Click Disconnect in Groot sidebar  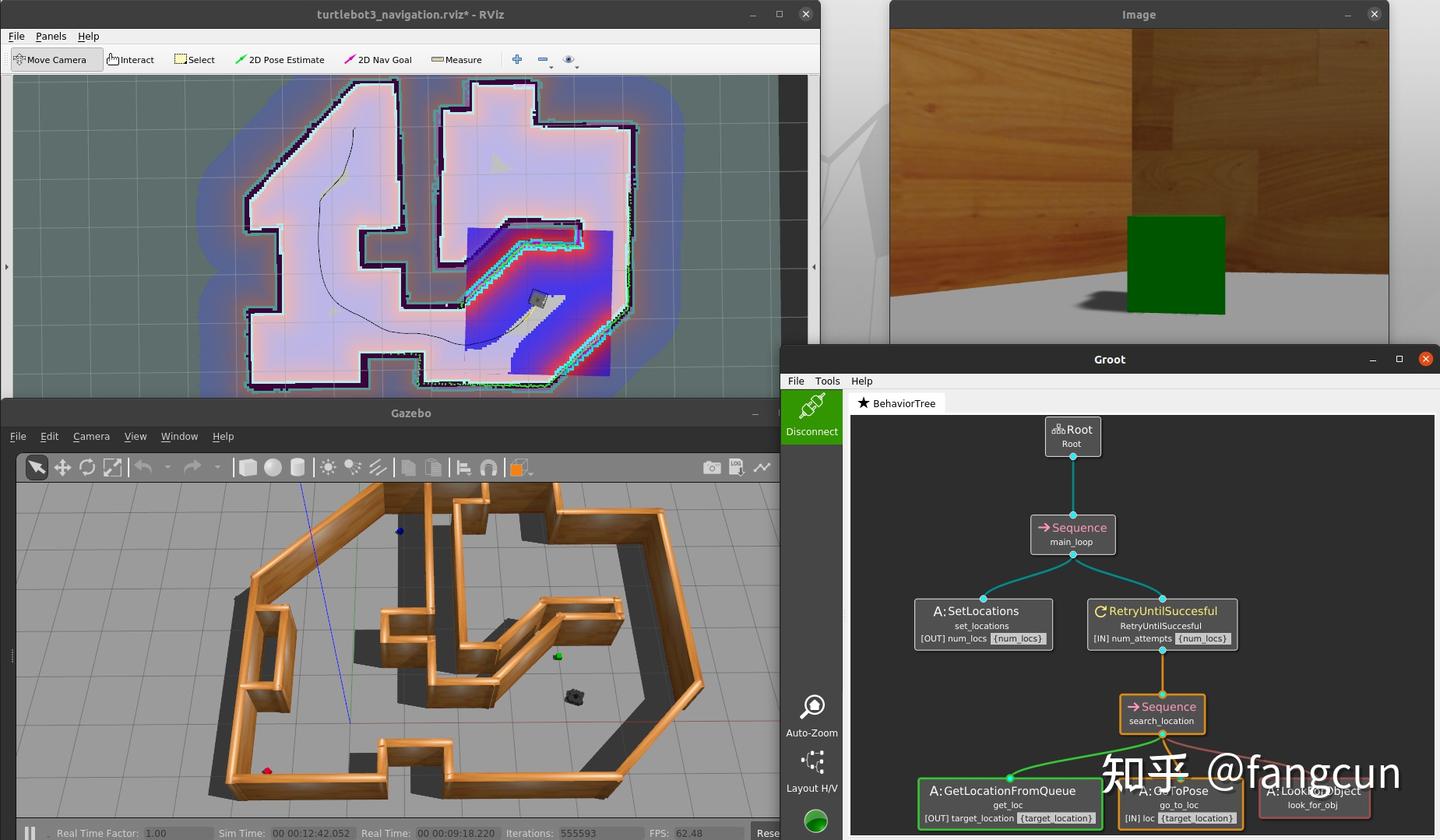(x=811, y=415)
